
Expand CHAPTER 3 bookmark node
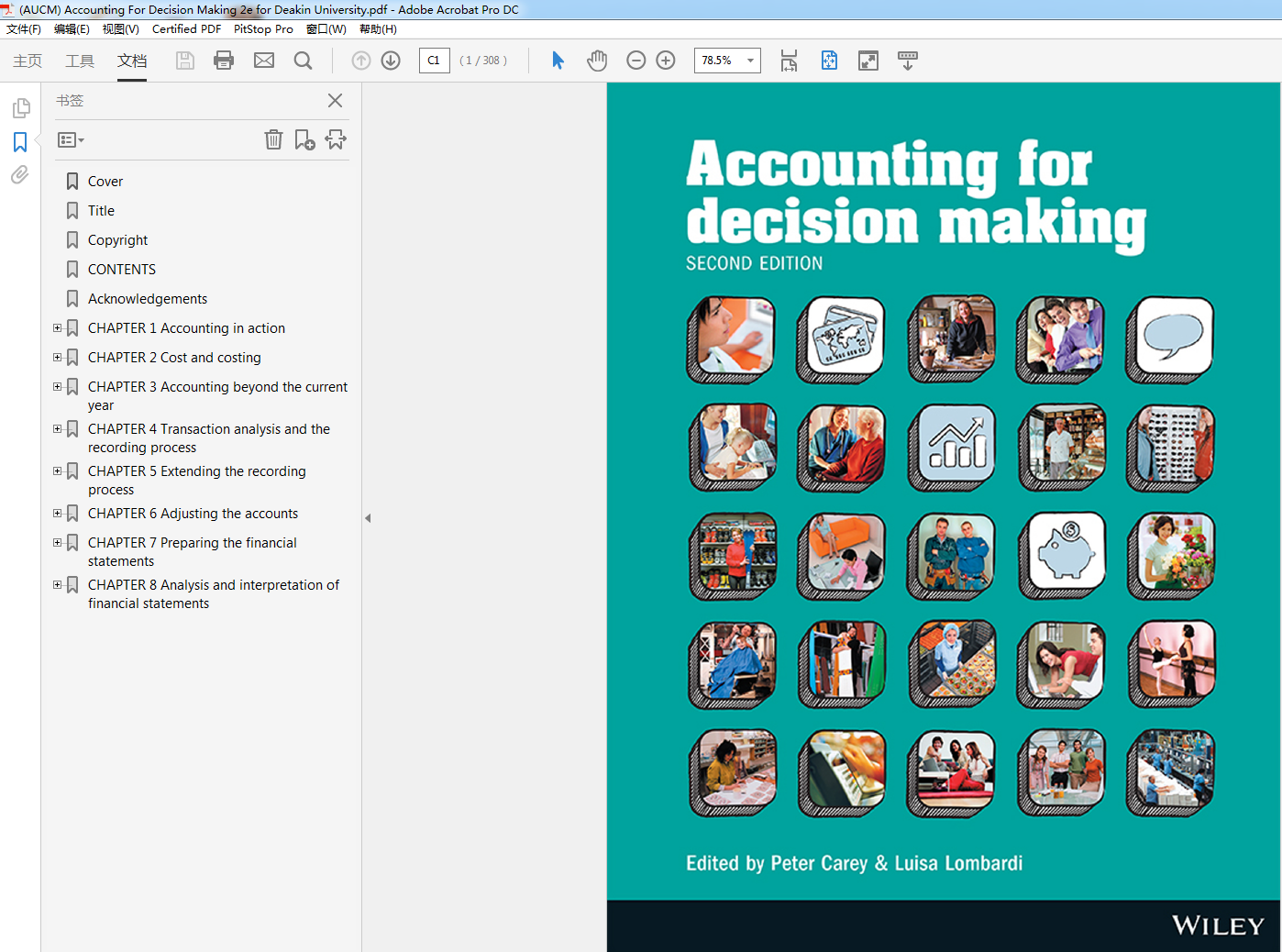[x=57, y=386]
